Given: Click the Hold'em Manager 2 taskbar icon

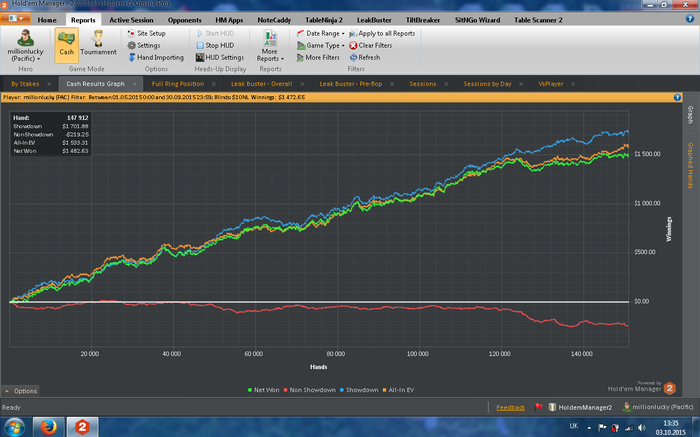Looking at the screenshot, I should [82, 427].
